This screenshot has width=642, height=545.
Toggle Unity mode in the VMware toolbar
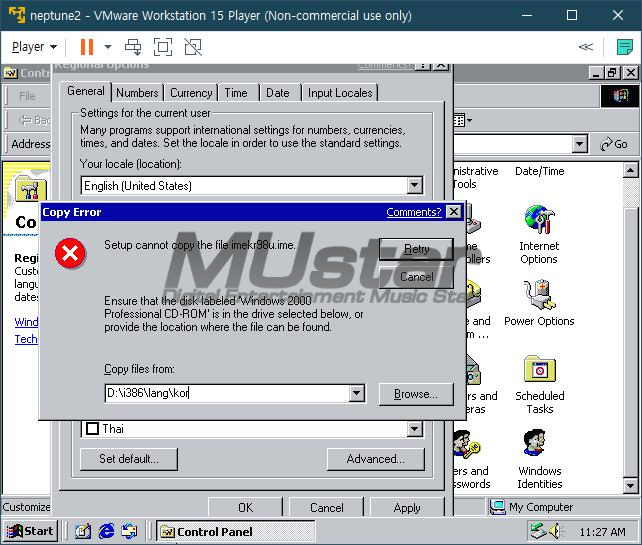[x=193, y=47]
